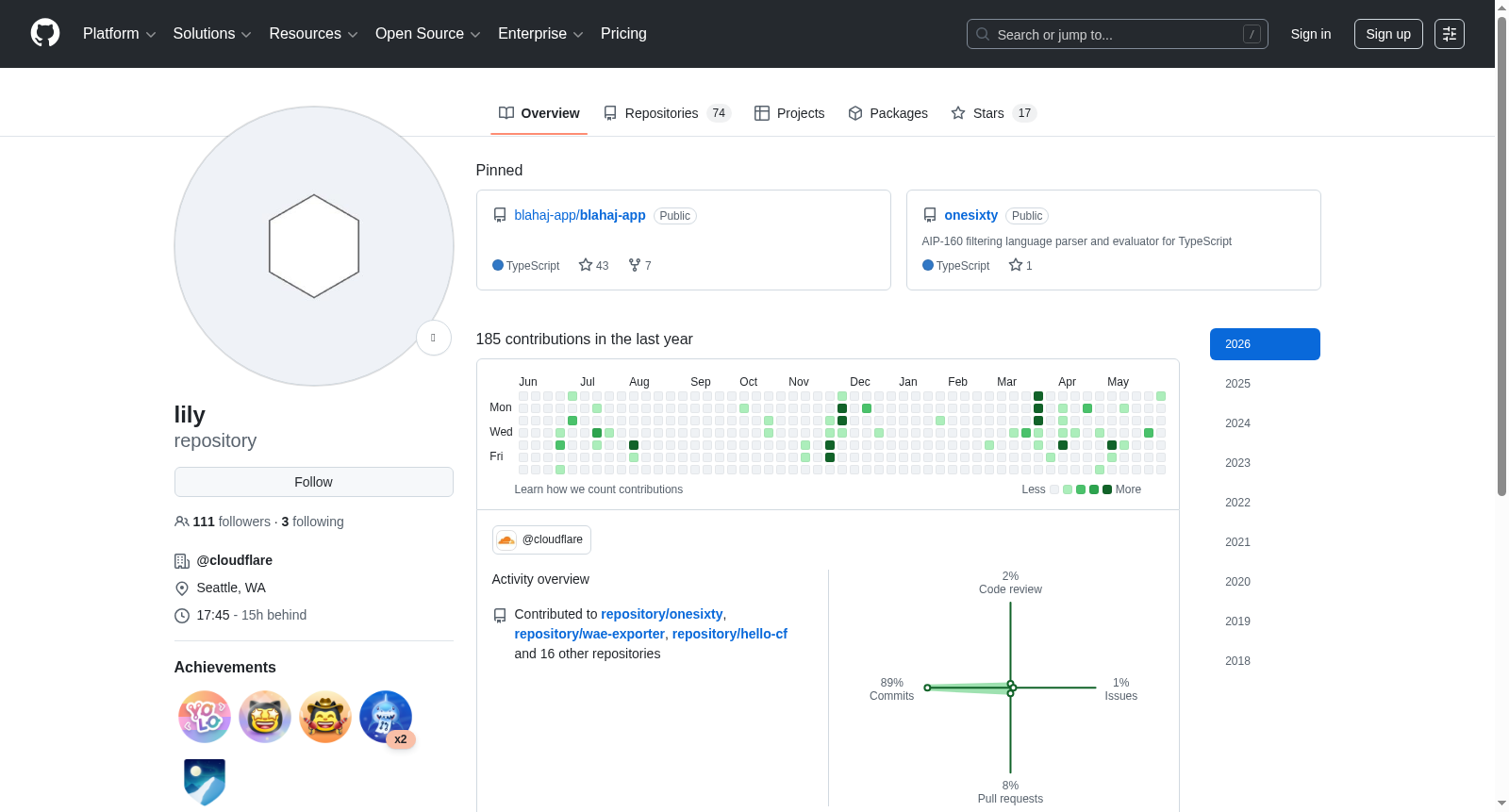Viewport: 1509px width, 812px height.
Task: Go to GitHub homepage via Octocat logo
Action: (45, 33)
